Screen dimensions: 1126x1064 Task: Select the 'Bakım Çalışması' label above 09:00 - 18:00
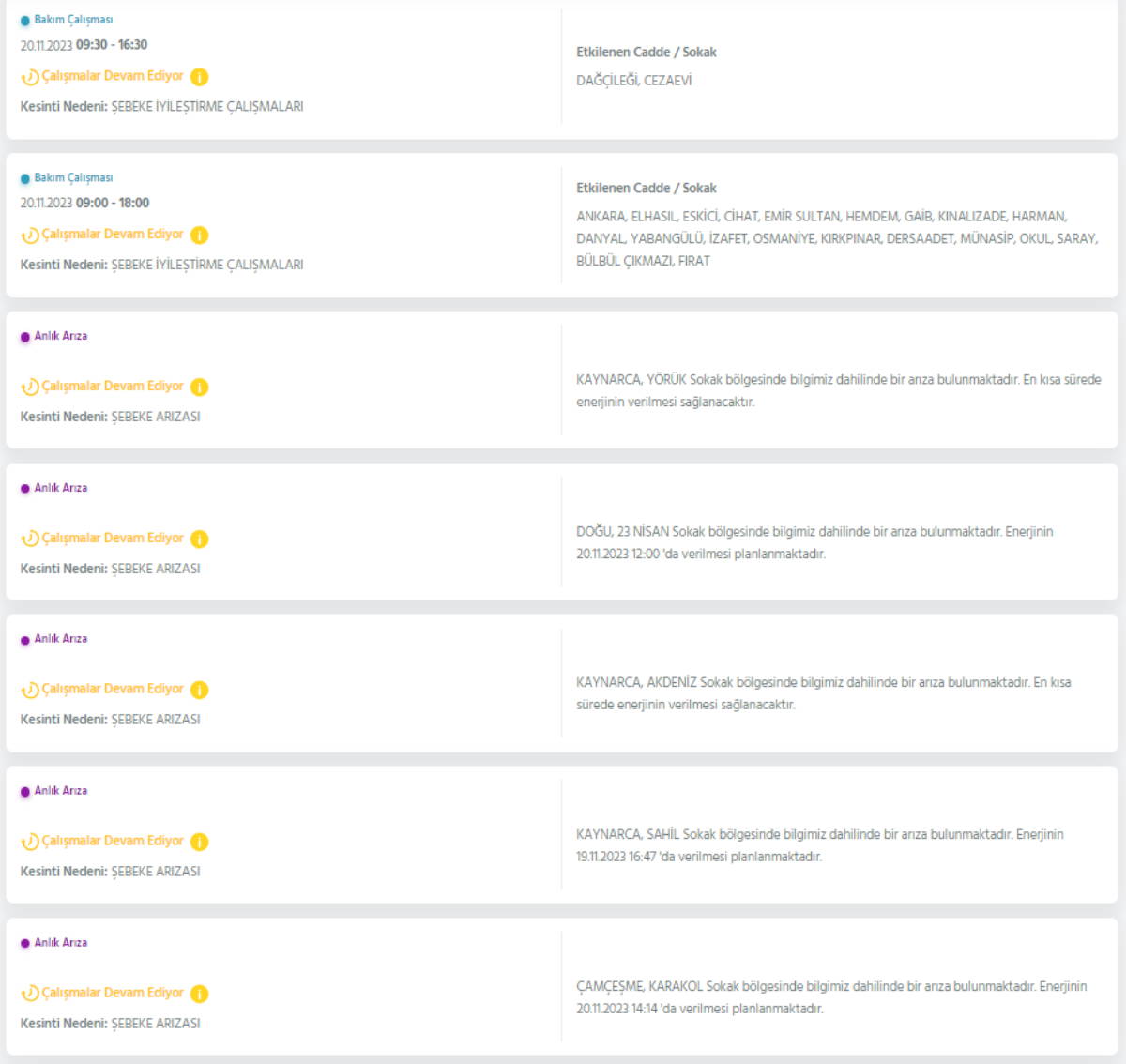point(73,177)
